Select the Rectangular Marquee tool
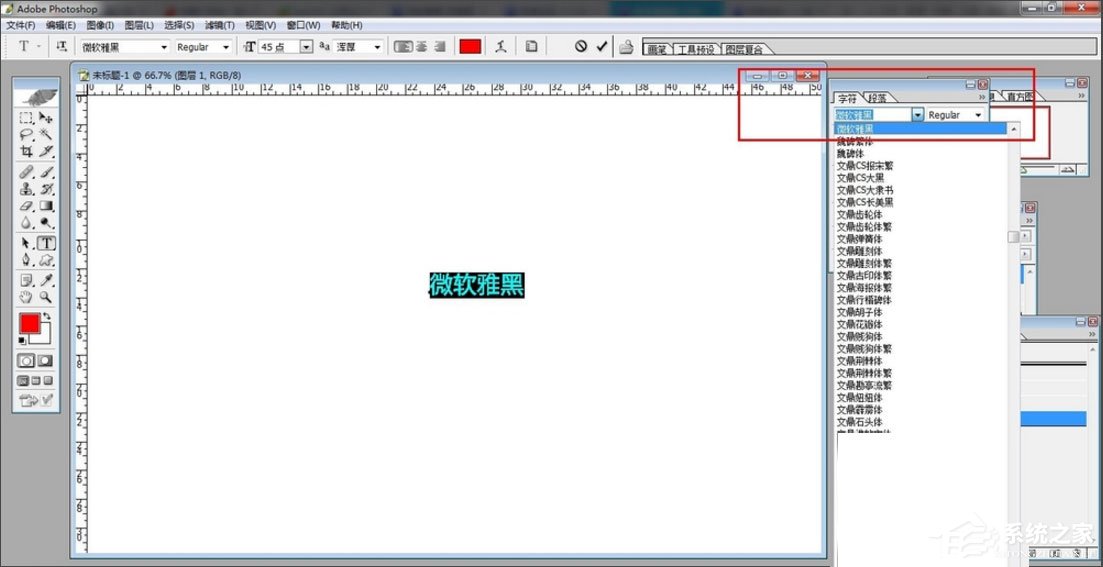The width and height of the screenshot is (1103, 567). [27, 117]
